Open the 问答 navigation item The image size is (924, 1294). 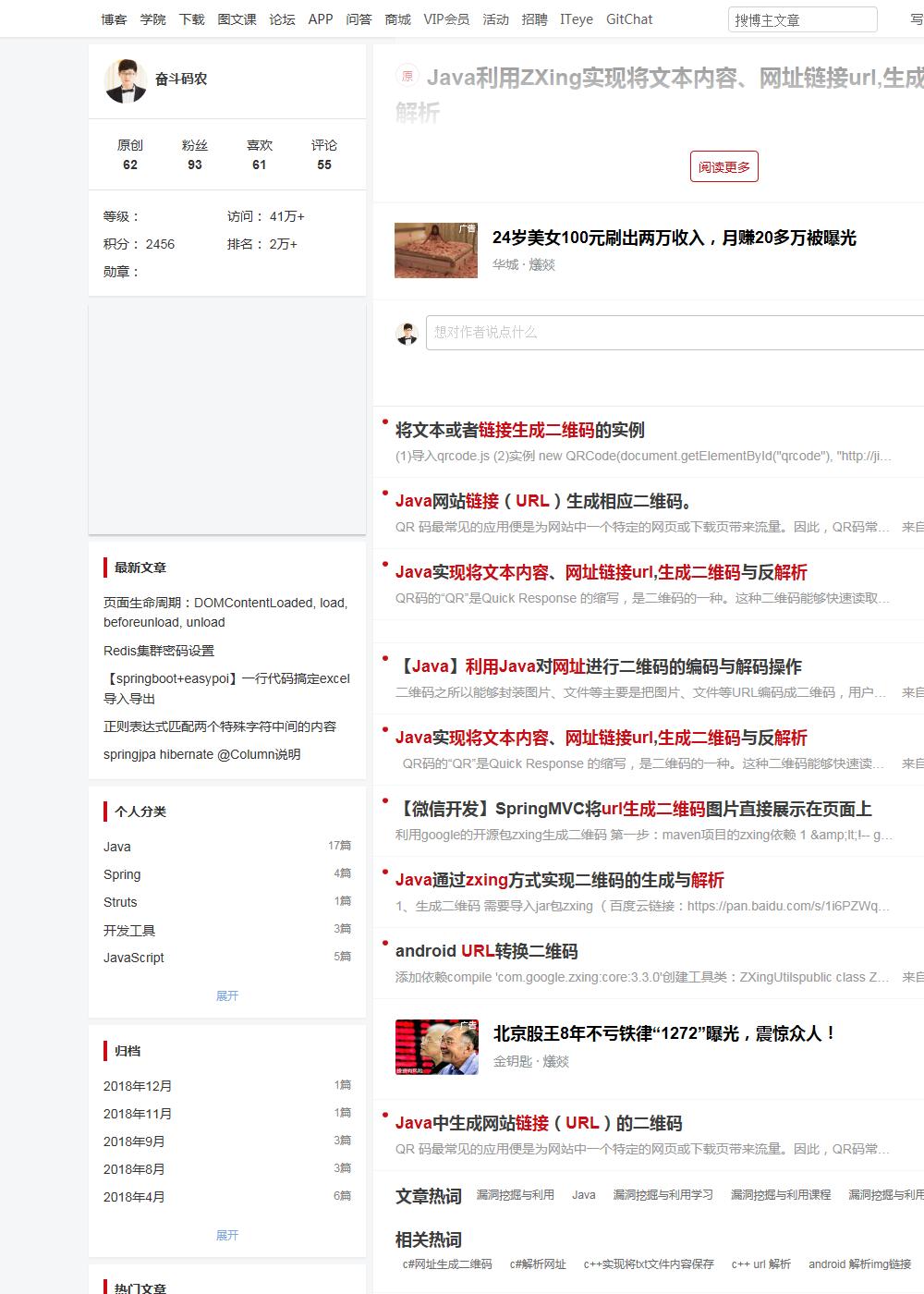coord(359,18)
